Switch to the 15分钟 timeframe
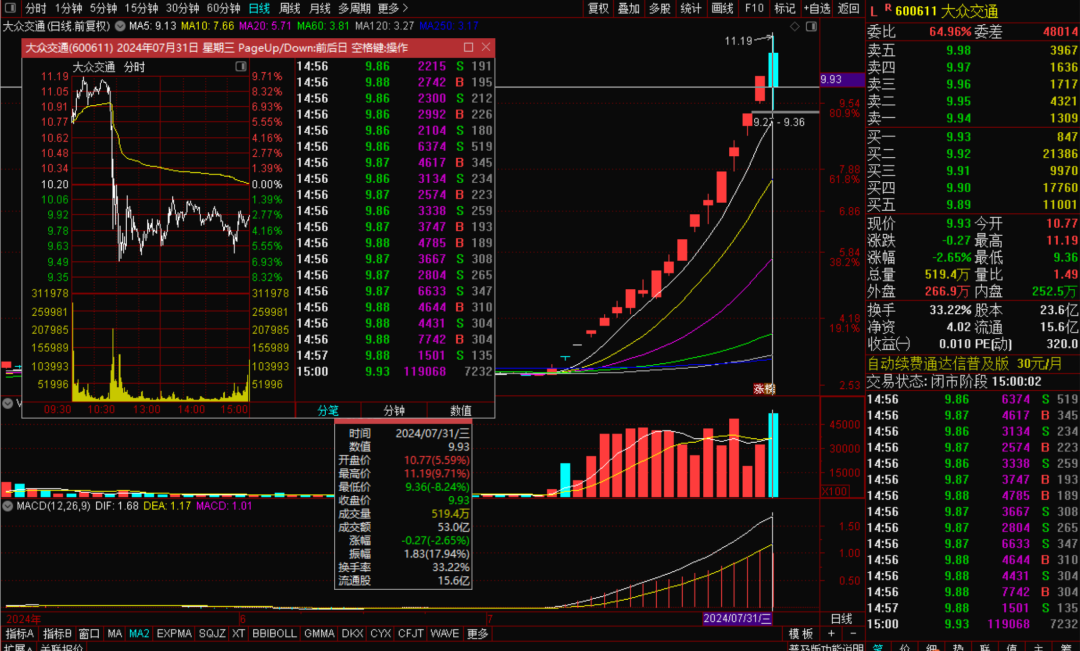This screenshot has height=651, width=1080. (141, 8)
